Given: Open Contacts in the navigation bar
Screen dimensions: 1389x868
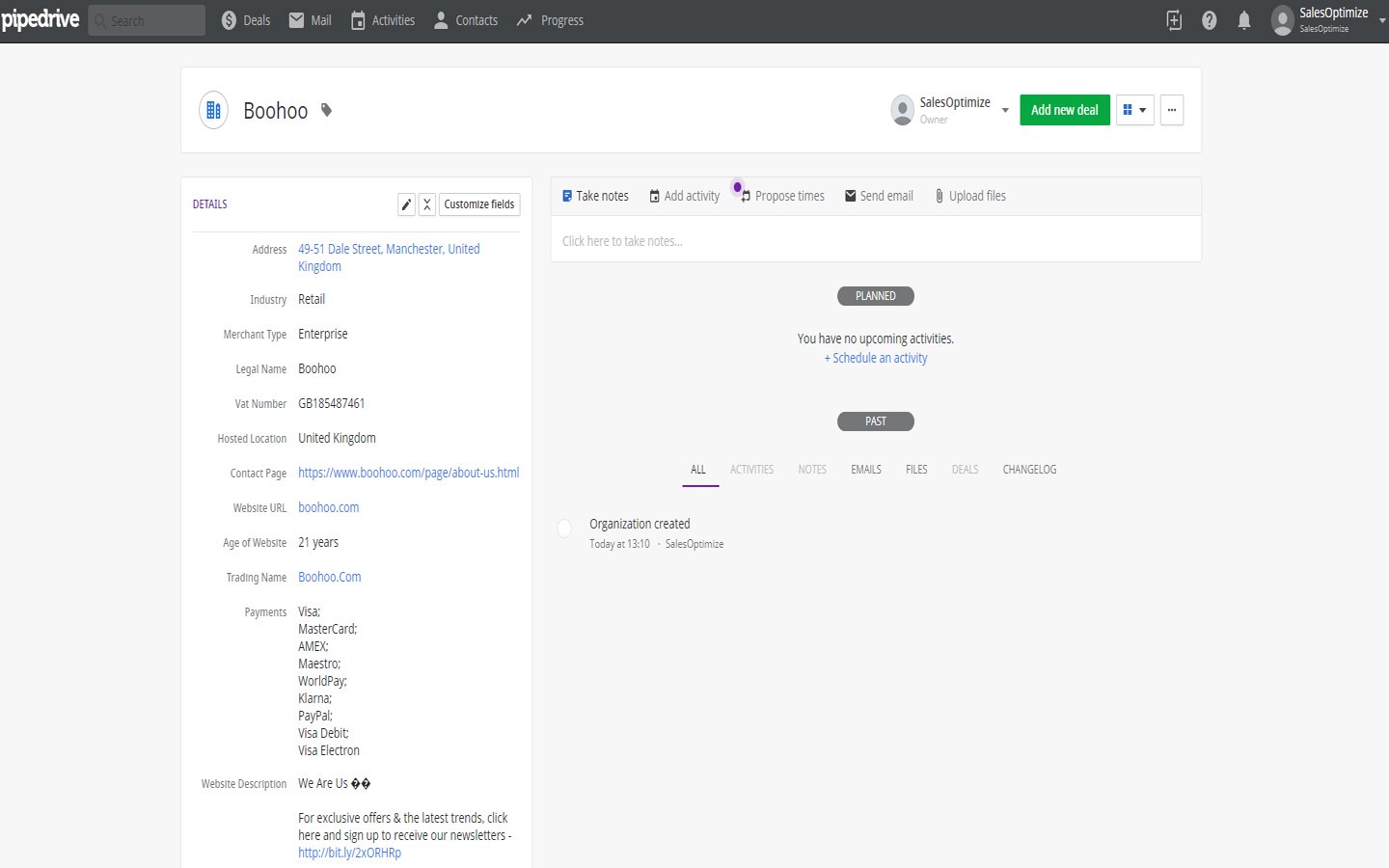Looking at the screenshot, I should [465, 20].
